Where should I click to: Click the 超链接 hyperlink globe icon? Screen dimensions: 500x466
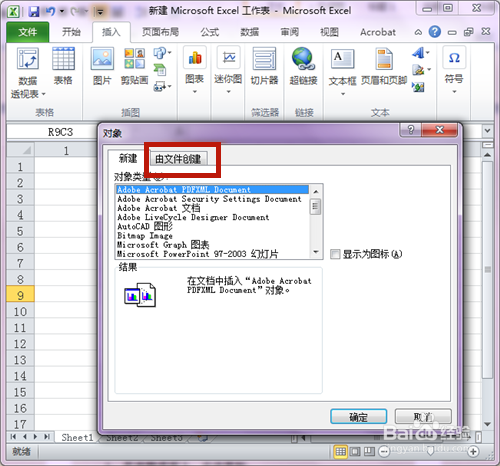(303, 59)
